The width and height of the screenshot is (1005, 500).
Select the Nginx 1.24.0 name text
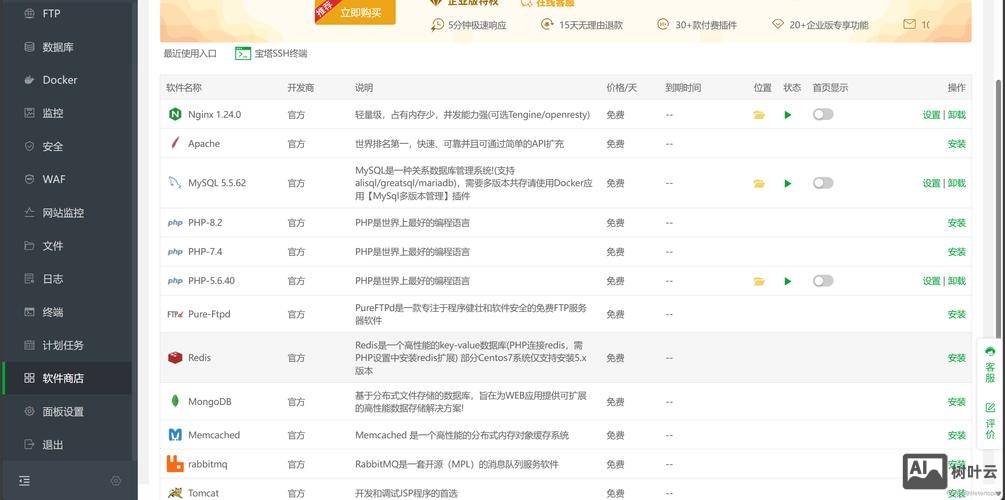coord(215,115)
